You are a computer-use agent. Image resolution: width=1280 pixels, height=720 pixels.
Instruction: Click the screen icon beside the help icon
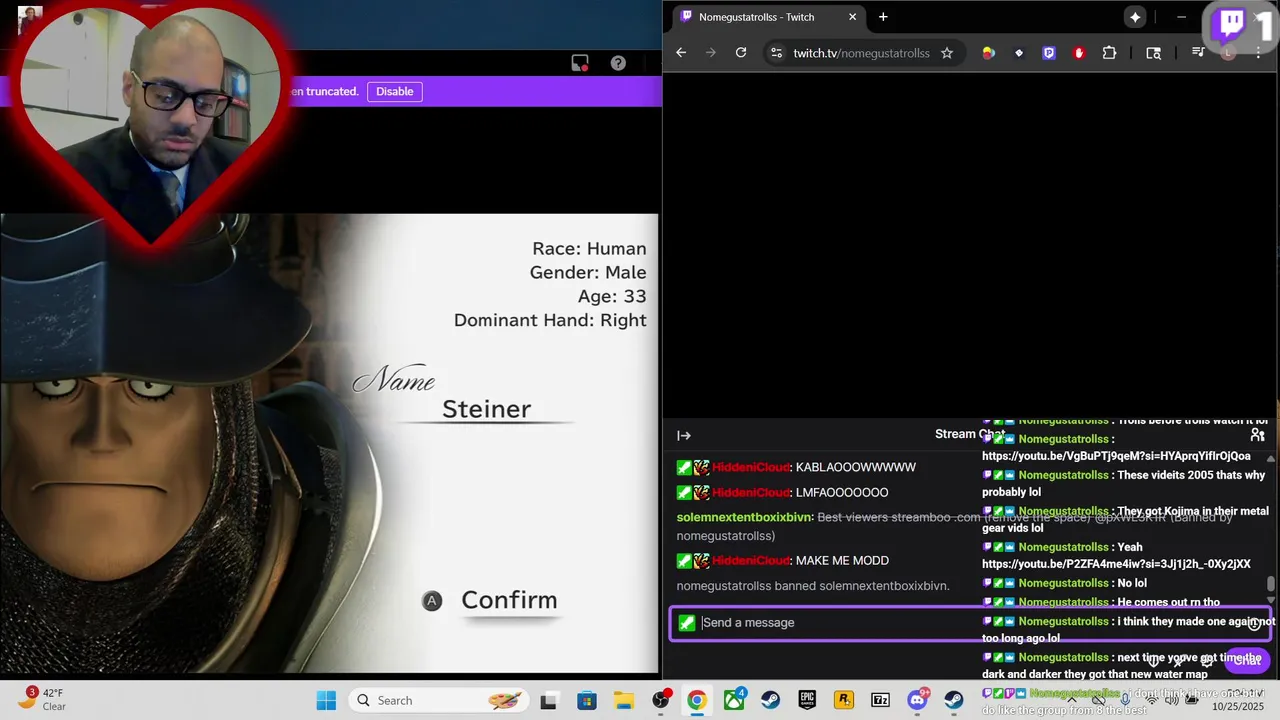point(580,63)
